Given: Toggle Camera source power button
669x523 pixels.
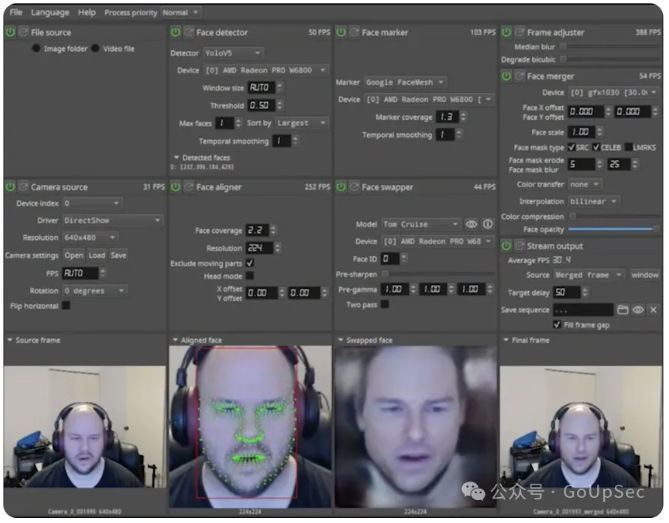Looking at the screenshot, I should coord(10,187).
